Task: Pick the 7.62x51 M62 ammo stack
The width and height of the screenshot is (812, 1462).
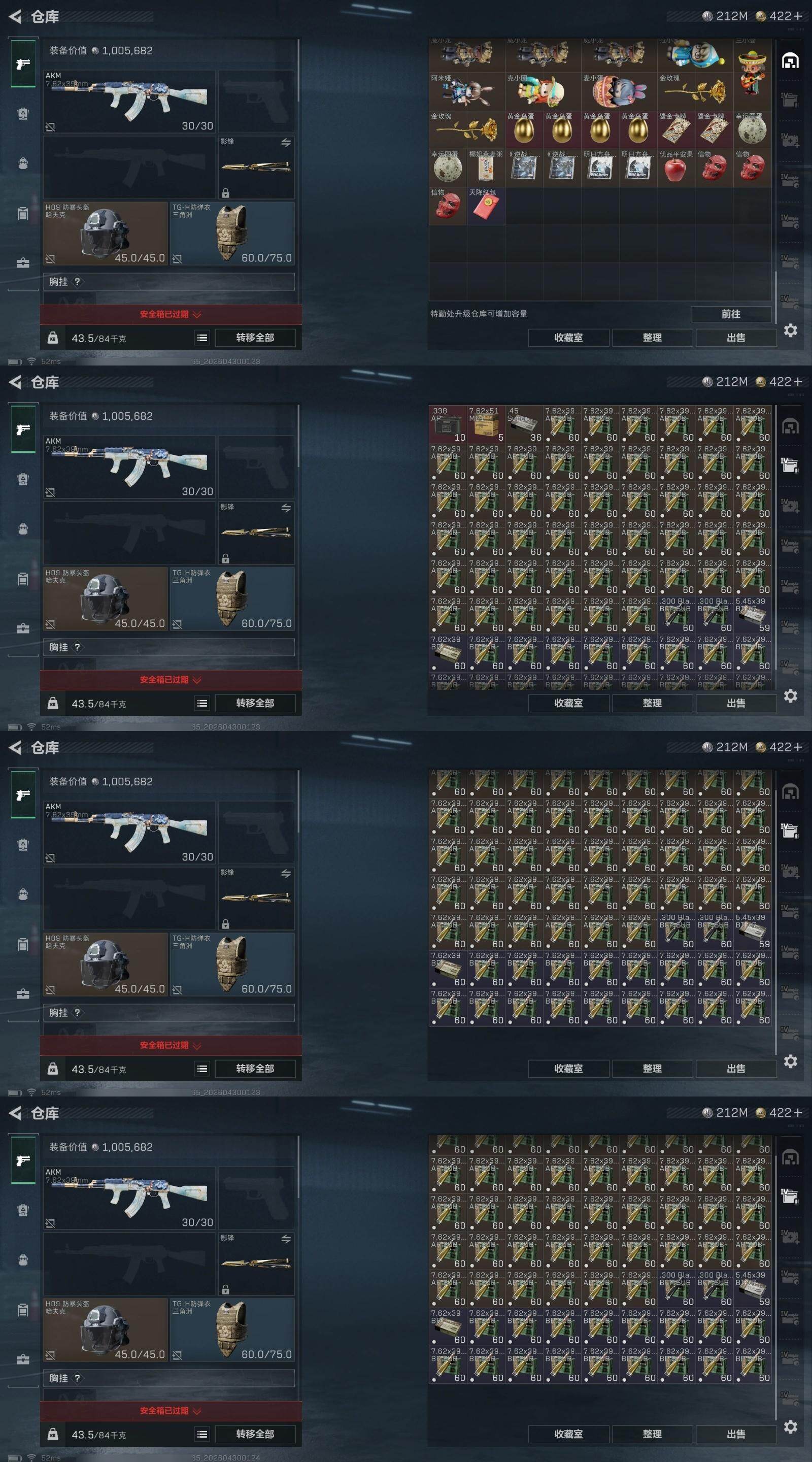Action: pyautogui.click(x=486, y=424)
